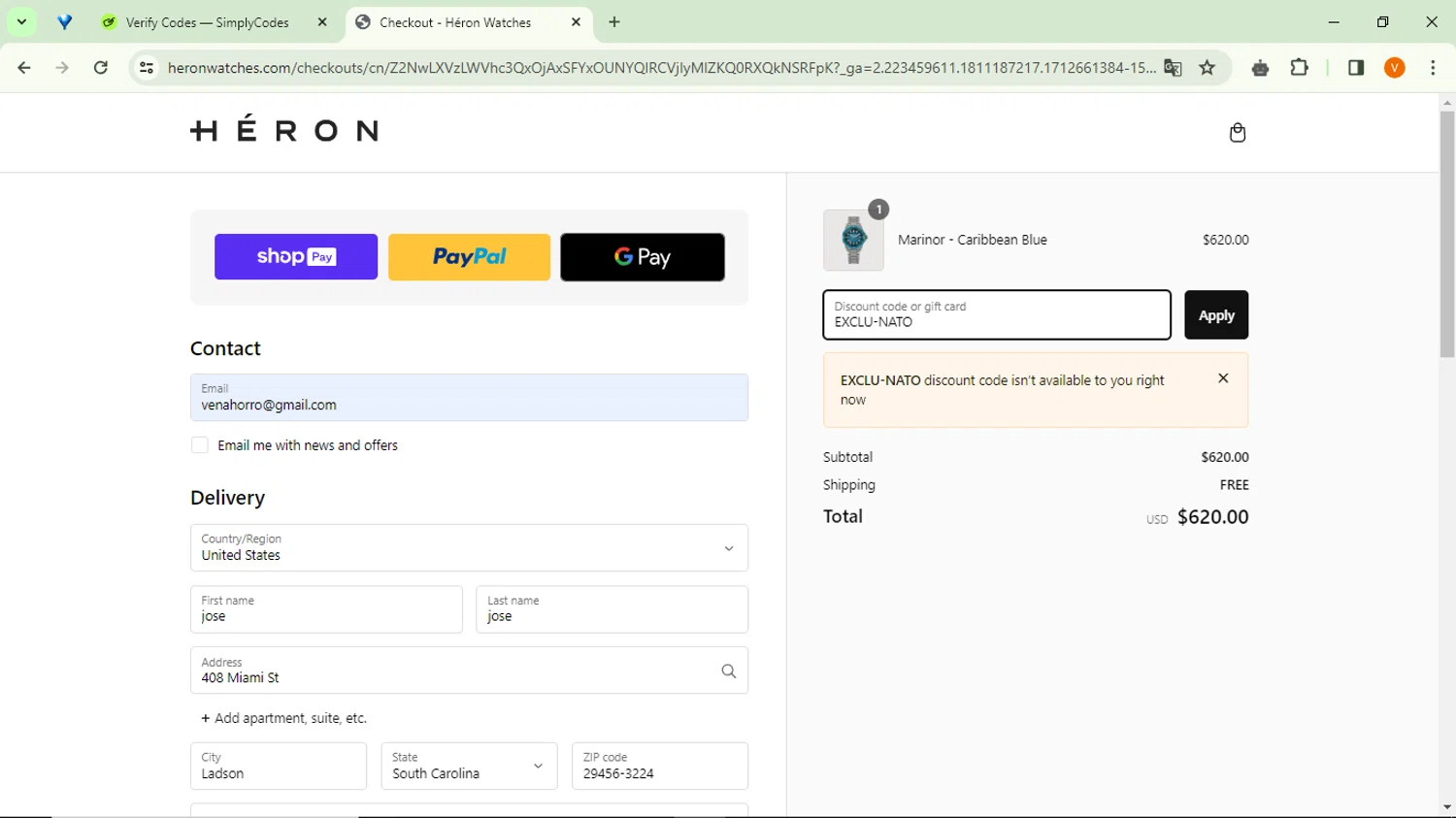
Task: Click the Contact section heading
Action: click(x=225, y=348)
